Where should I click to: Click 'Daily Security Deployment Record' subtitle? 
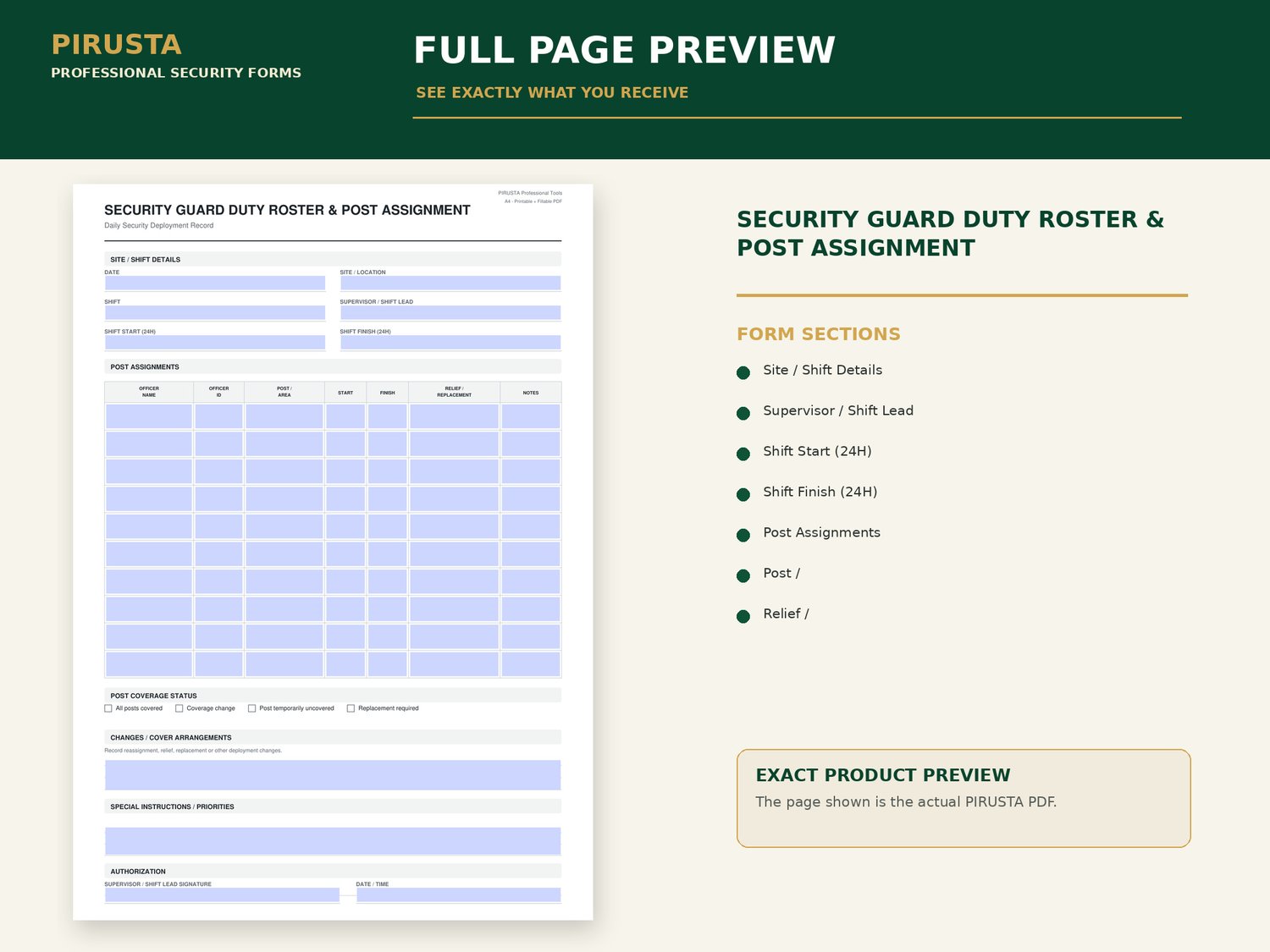(158, 225)
